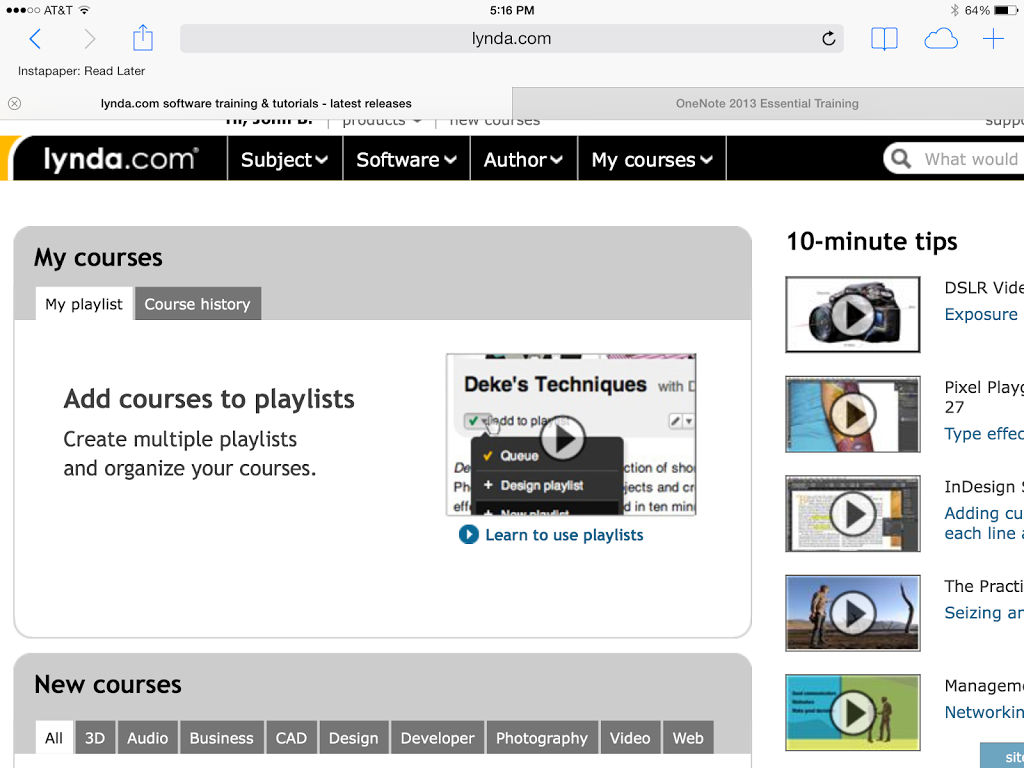Click the search magnifier icon
Viewport: 1024px width, 768px height.
point(901,159)
